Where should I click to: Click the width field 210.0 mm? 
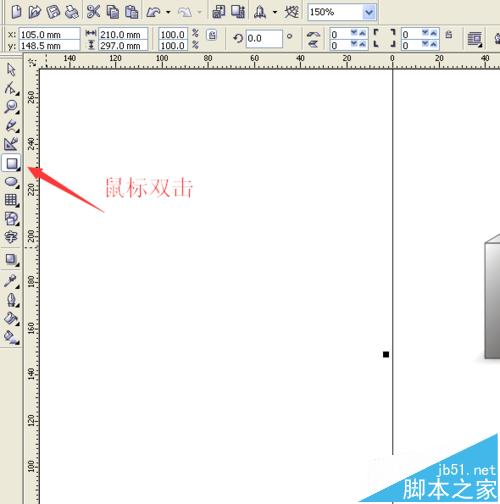point(123,34)
